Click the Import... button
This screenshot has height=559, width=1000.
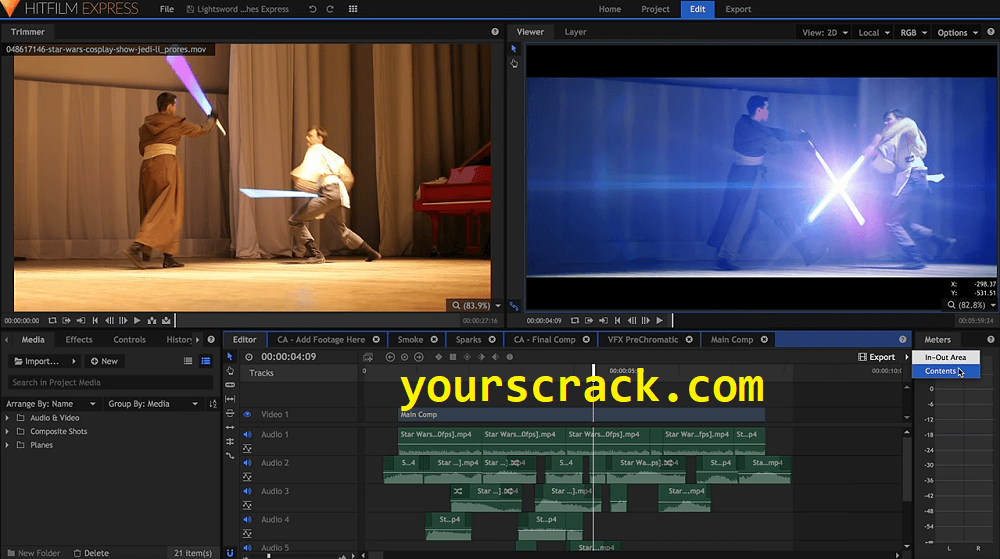coord(44,361)
